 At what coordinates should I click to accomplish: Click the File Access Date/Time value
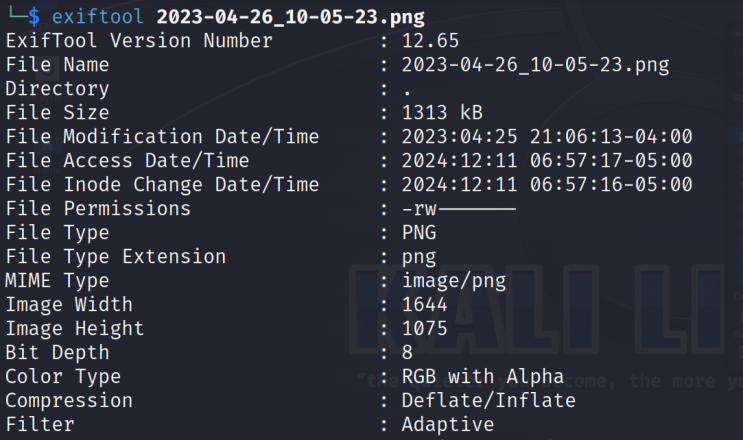click(x=547, y=161)
